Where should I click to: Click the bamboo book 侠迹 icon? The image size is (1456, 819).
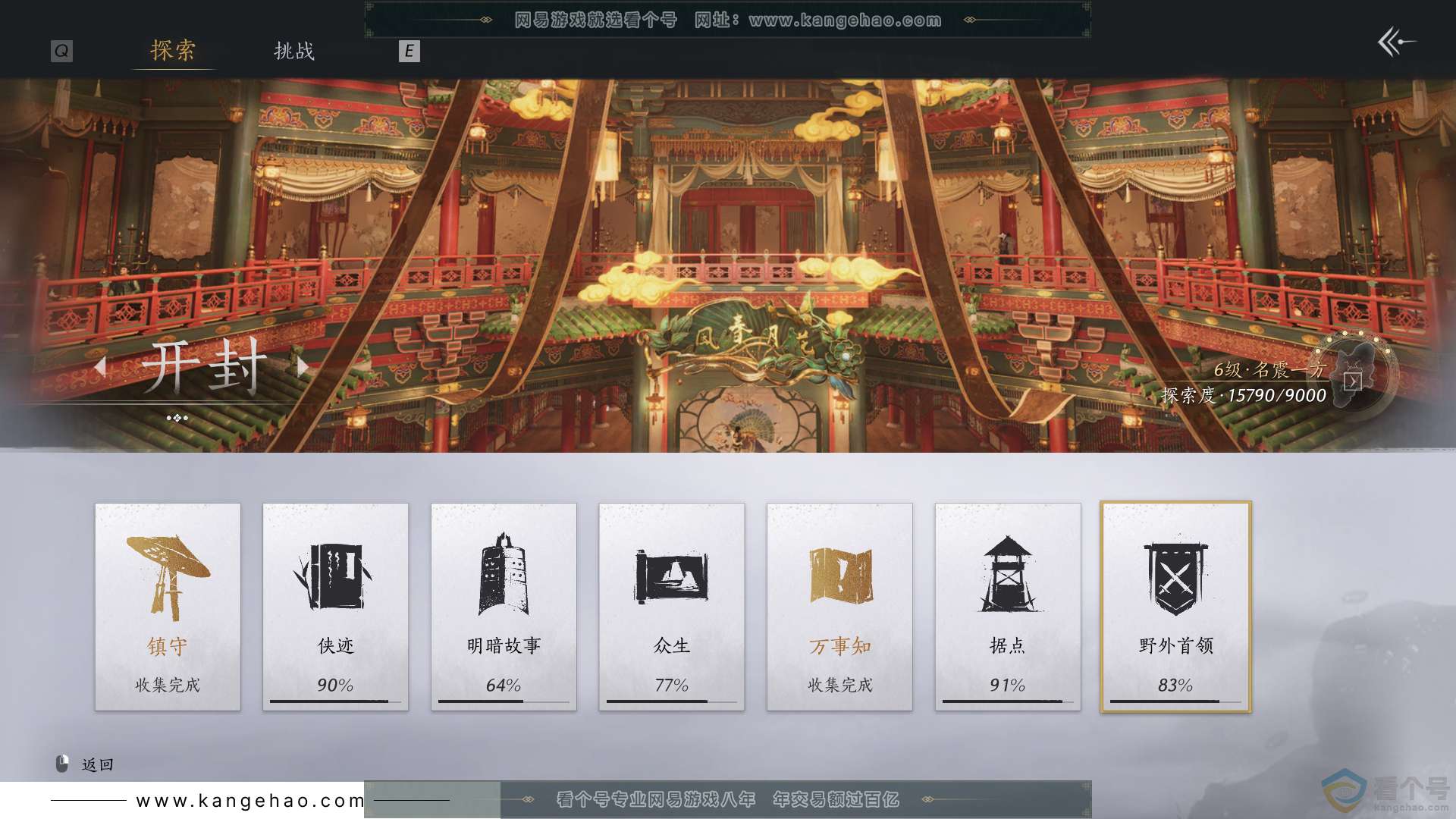pos(334,576)
